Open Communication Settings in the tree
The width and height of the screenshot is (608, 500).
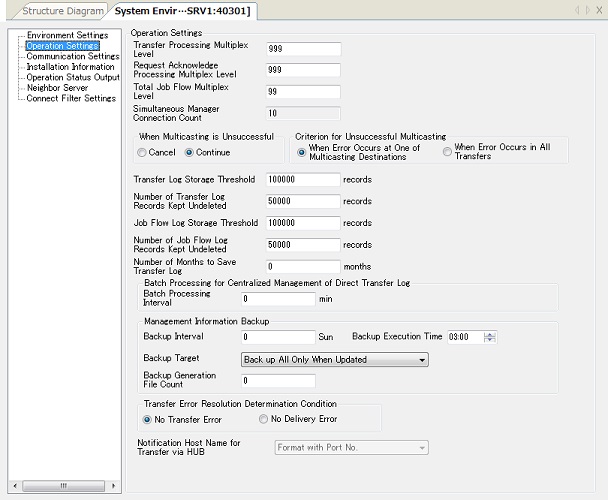72,57
